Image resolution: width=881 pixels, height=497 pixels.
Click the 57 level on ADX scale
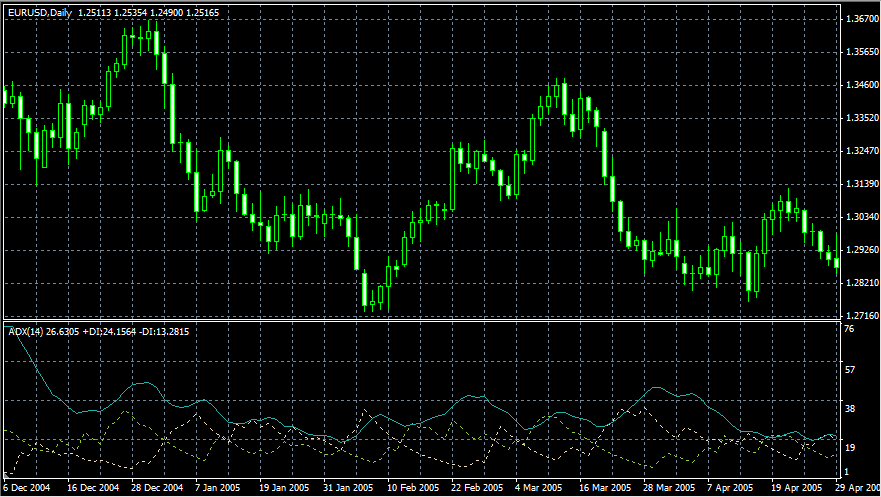[x=850, y=370]
